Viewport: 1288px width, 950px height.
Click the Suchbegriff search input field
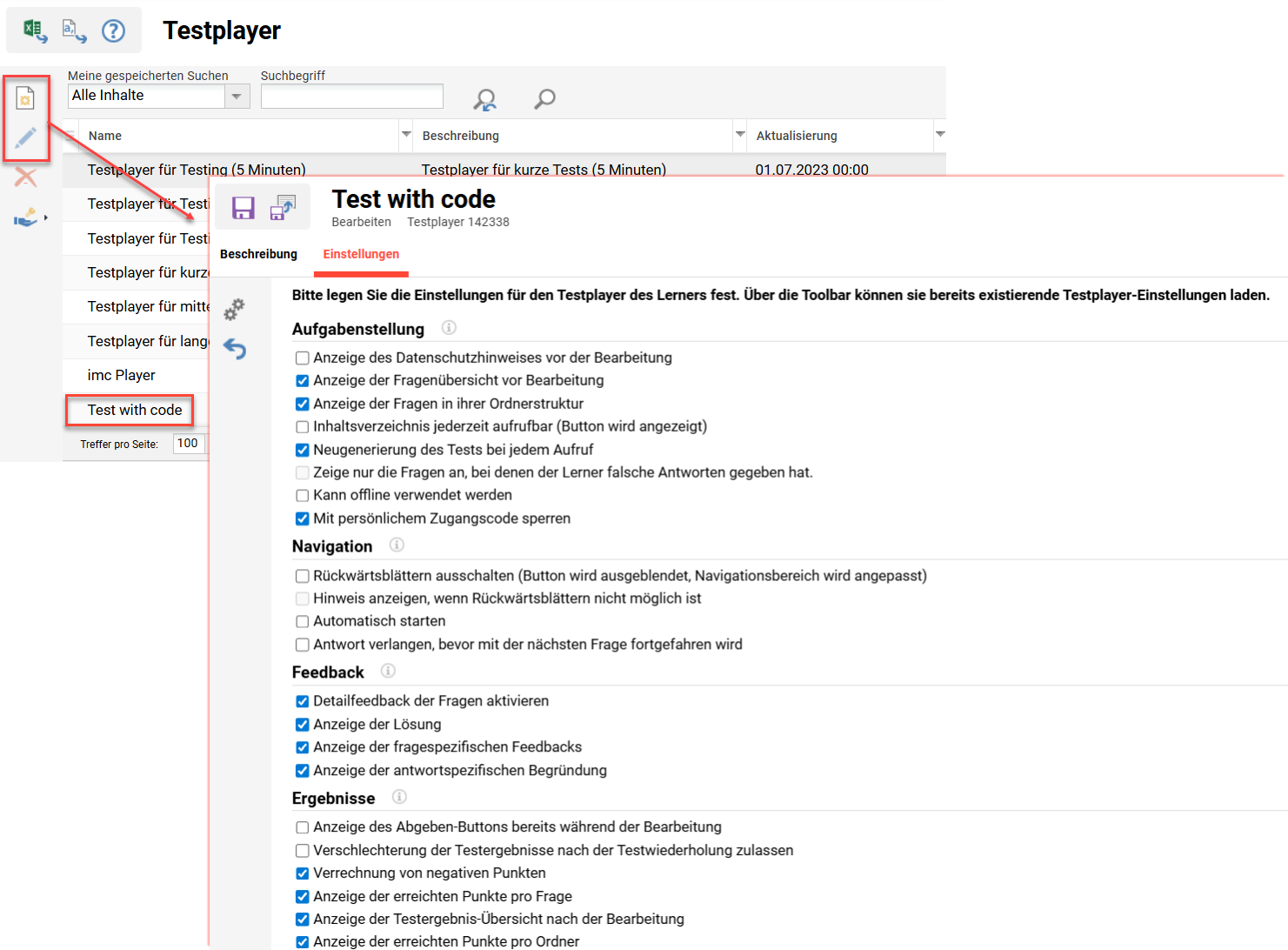click(352, 97)
